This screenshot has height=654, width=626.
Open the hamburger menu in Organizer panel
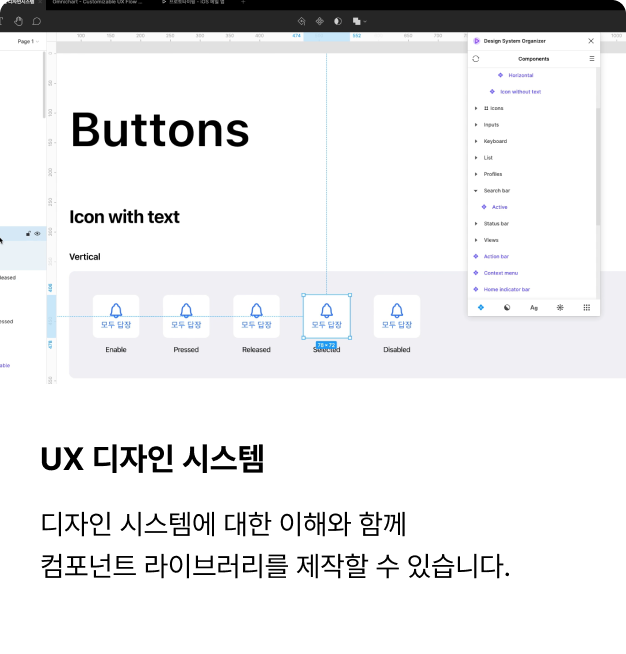tap(592, 59)
